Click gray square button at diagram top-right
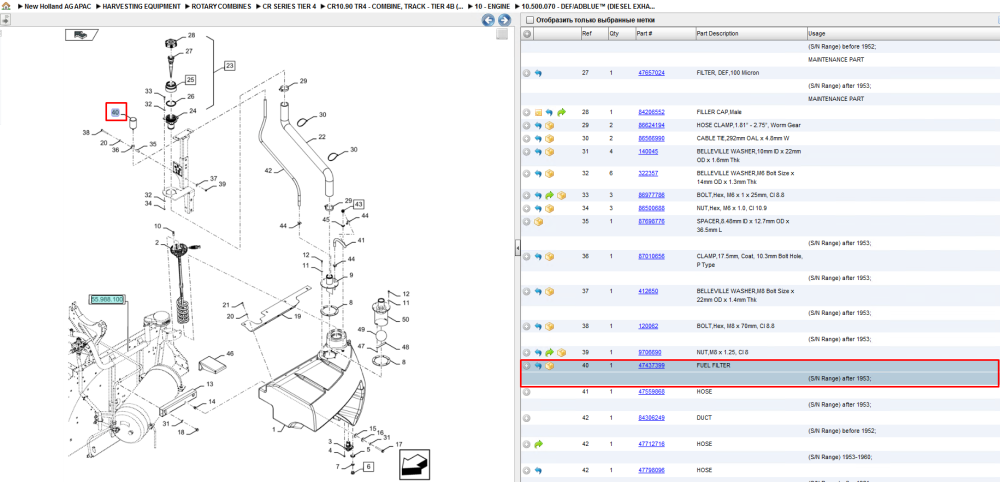 tap(502, 34)
